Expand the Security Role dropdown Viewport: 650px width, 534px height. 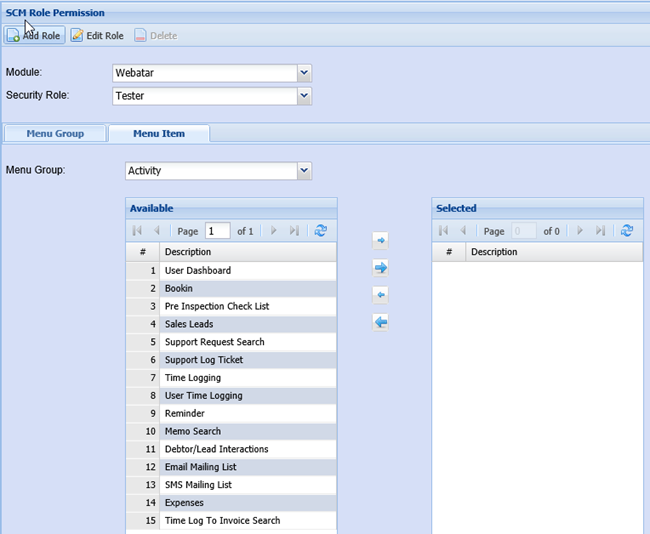(304, 96)
